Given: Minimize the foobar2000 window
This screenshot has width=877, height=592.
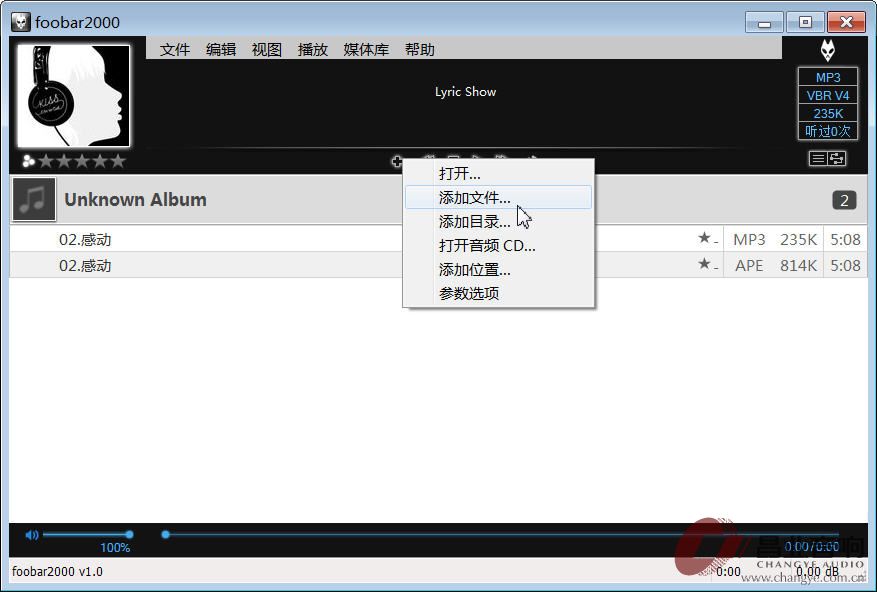Looking at the screenshot, I should pos(764,22).
